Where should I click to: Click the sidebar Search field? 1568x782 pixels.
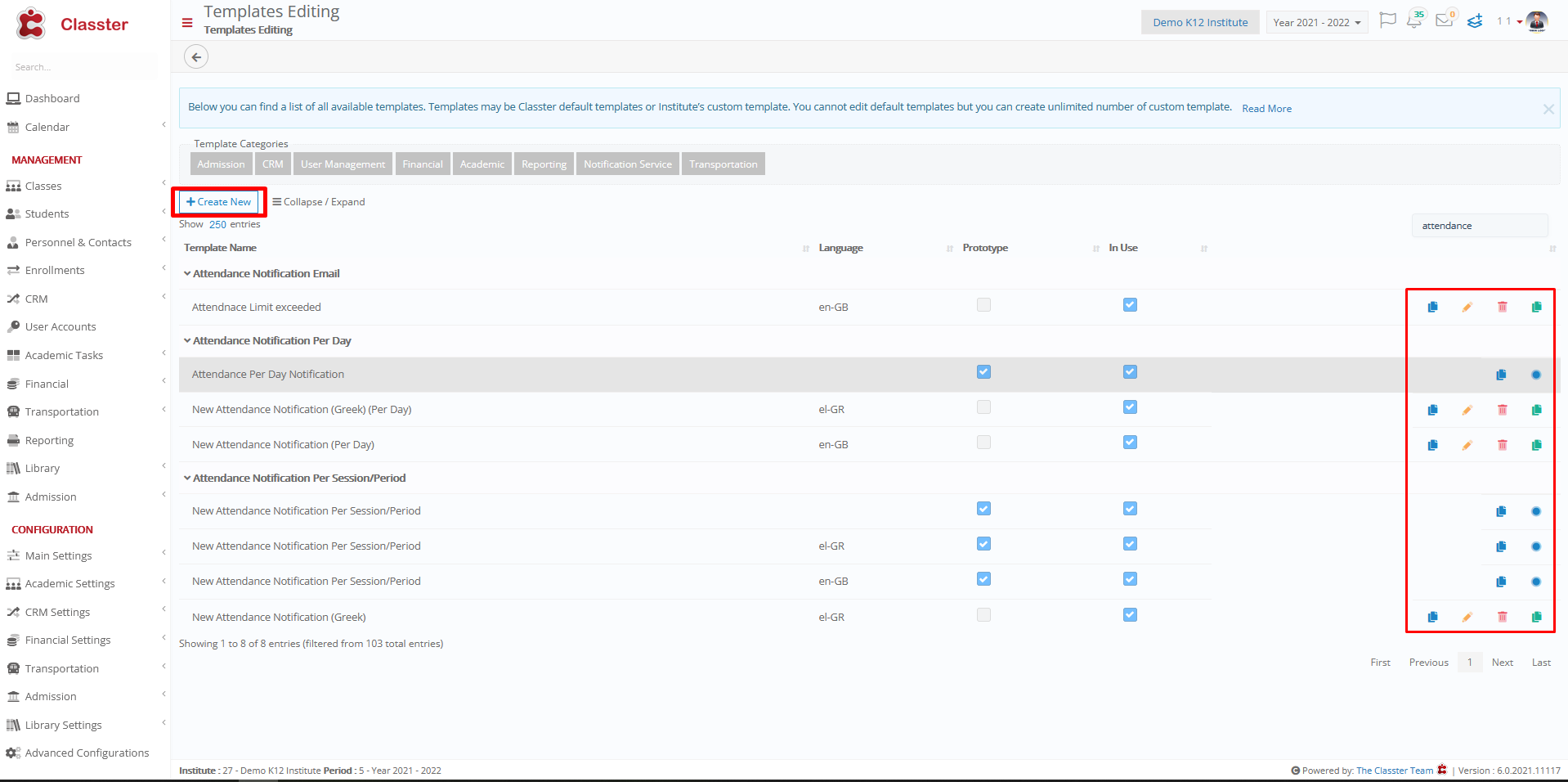(82, 67)
